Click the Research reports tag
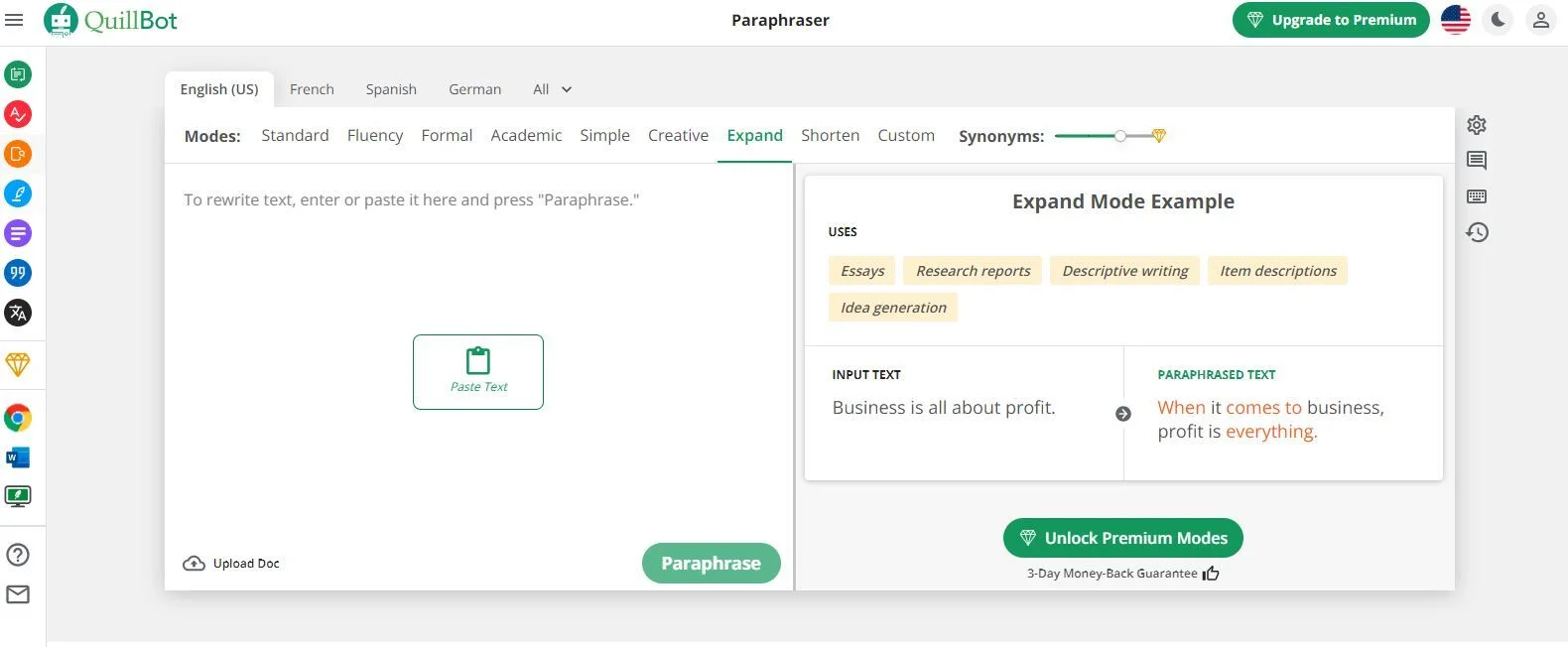This screenshot has width=1568, height=647. click(x=973, y=271)
